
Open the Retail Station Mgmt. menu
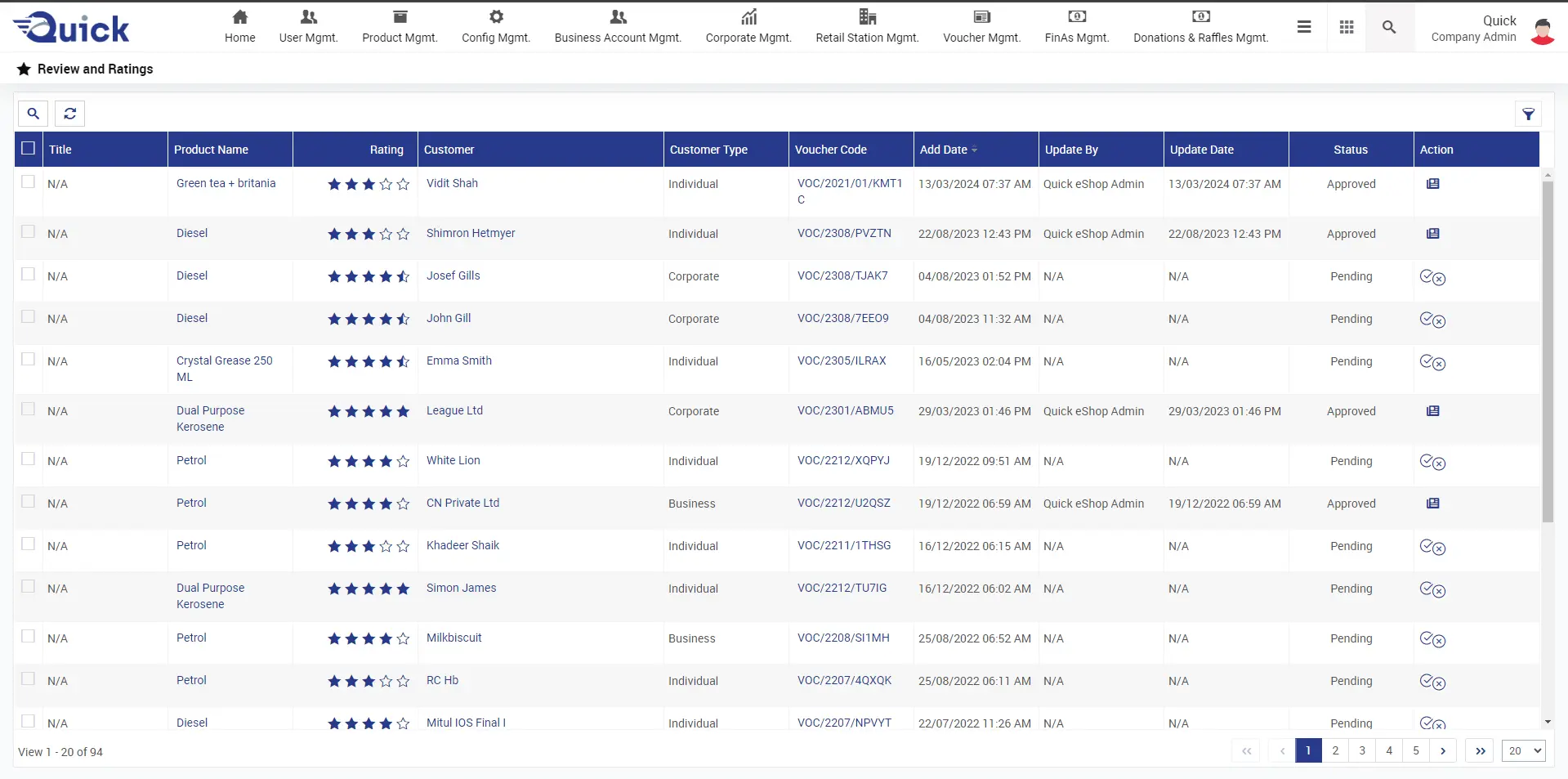pyautogui.click(x=867, y=28)
